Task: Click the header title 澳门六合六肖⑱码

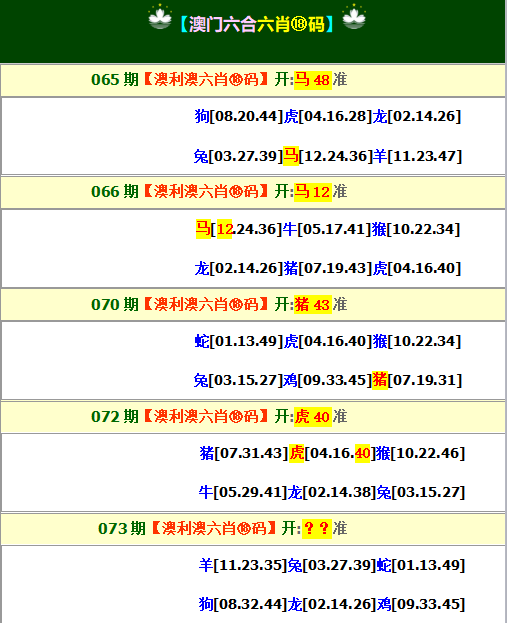Action: point(257,24)
